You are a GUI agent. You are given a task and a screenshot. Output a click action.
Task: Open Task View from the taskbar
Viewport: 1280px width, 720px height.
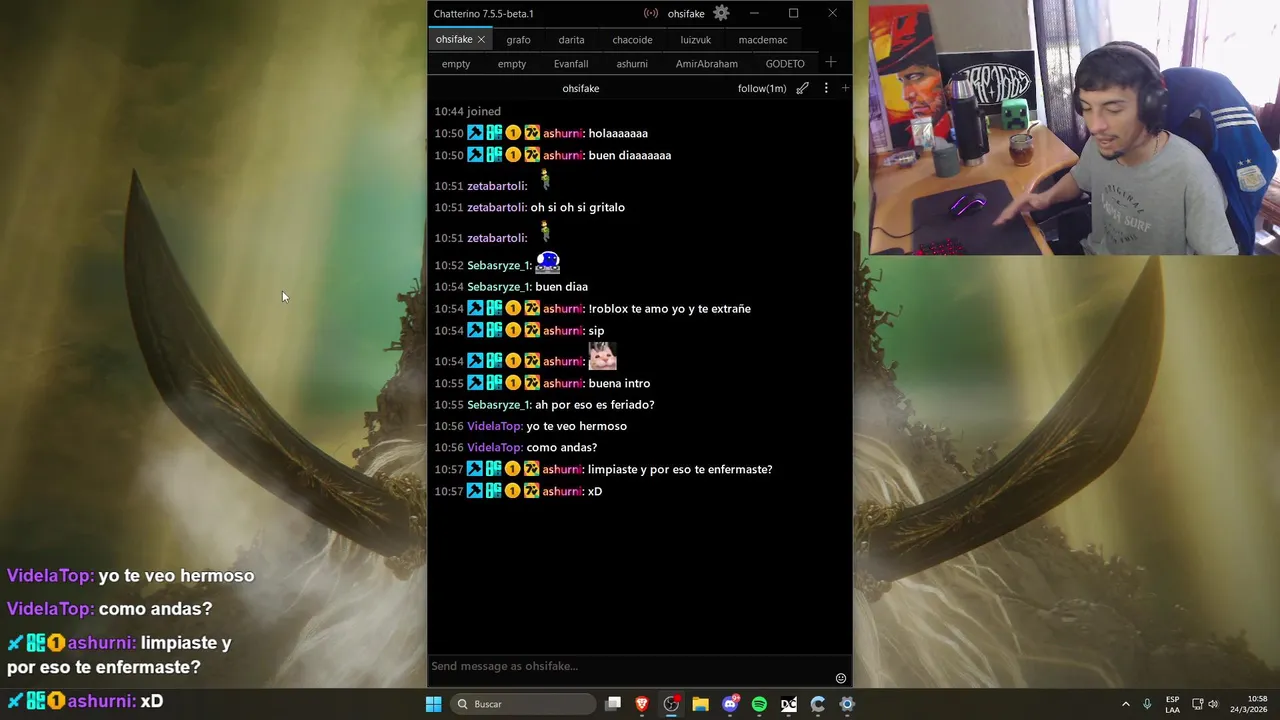coord(613,704)
